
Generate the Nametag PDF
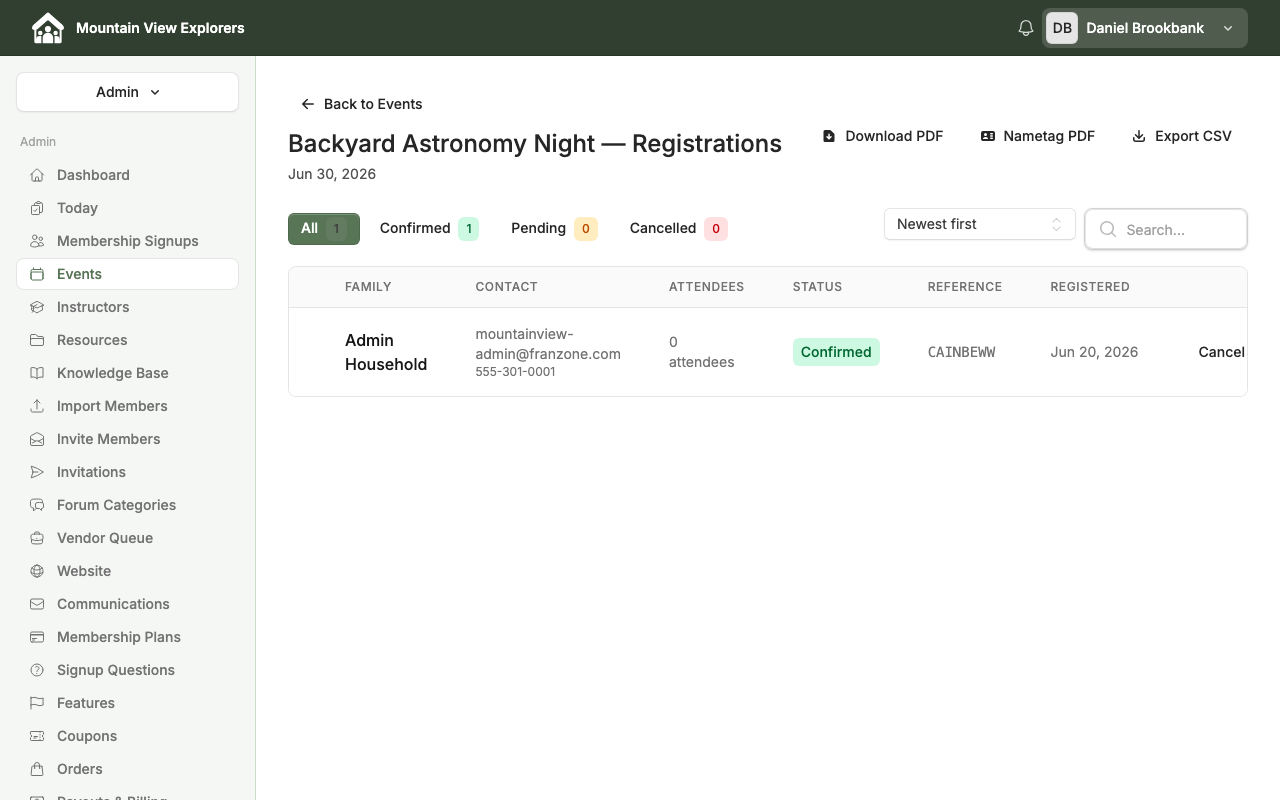(x=1038, y=136)
